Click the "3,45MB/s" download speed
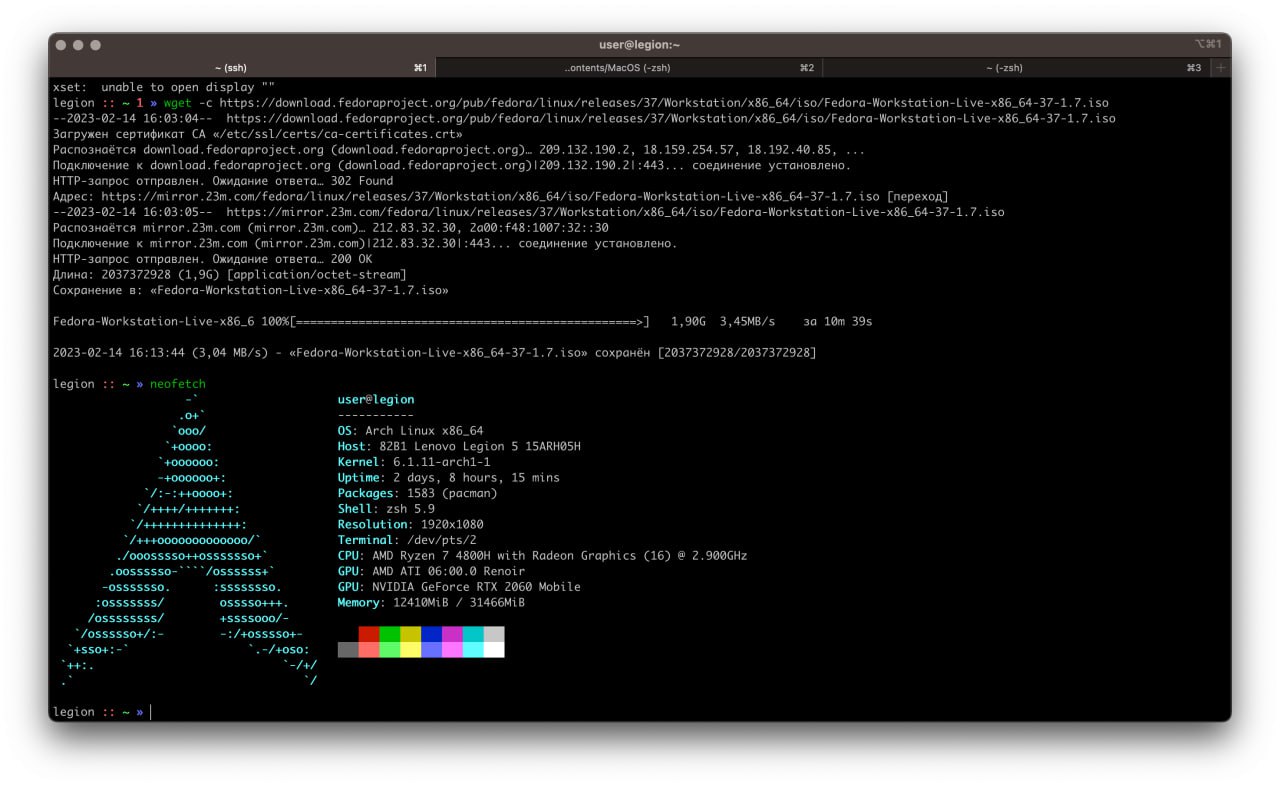Image resolution: width=1280 pixels, height=786 pixels. tap(748, 322)
